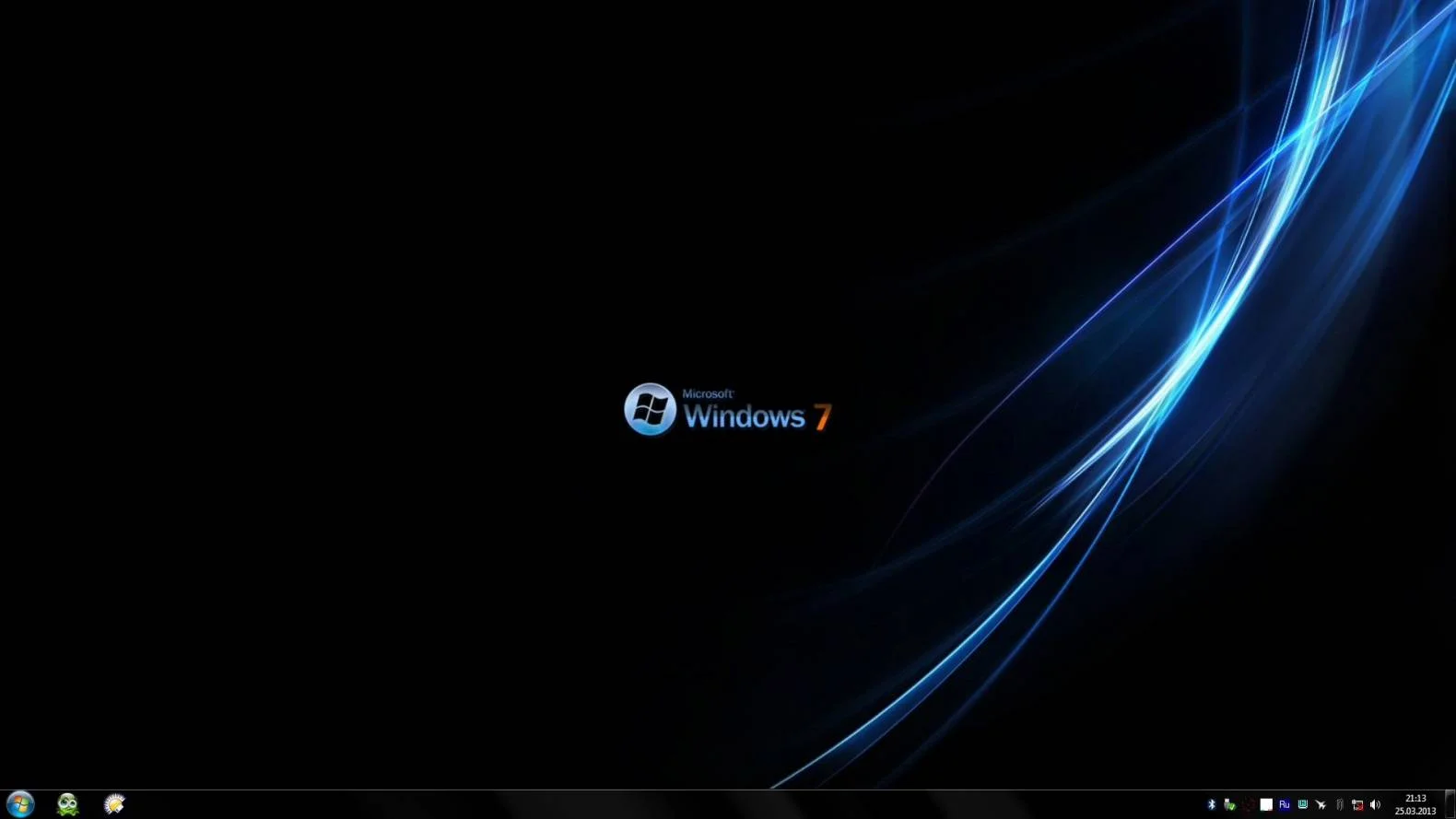Open the taskbar clock showing 21:13
Screen dimensions: 1456x819
tap(1415, 805)
